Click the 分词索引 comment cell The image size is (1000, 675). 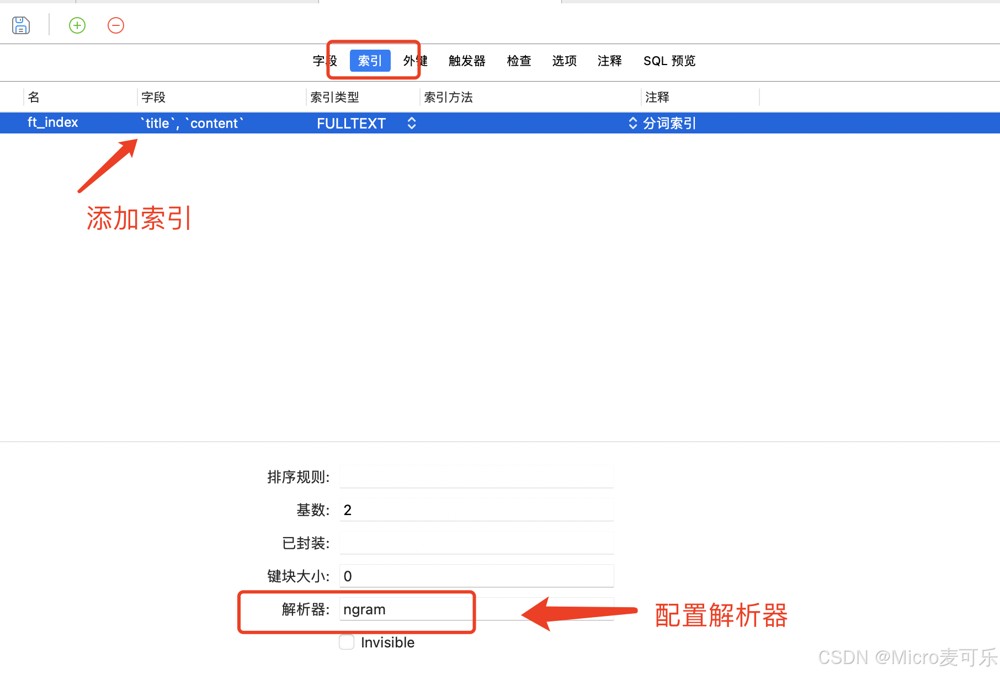click(x=669, y=123)
